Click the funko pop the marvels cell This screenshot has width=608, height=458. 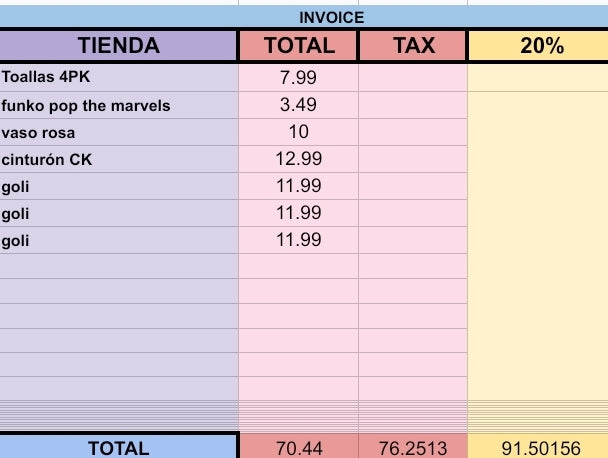[x=118, y=105]
